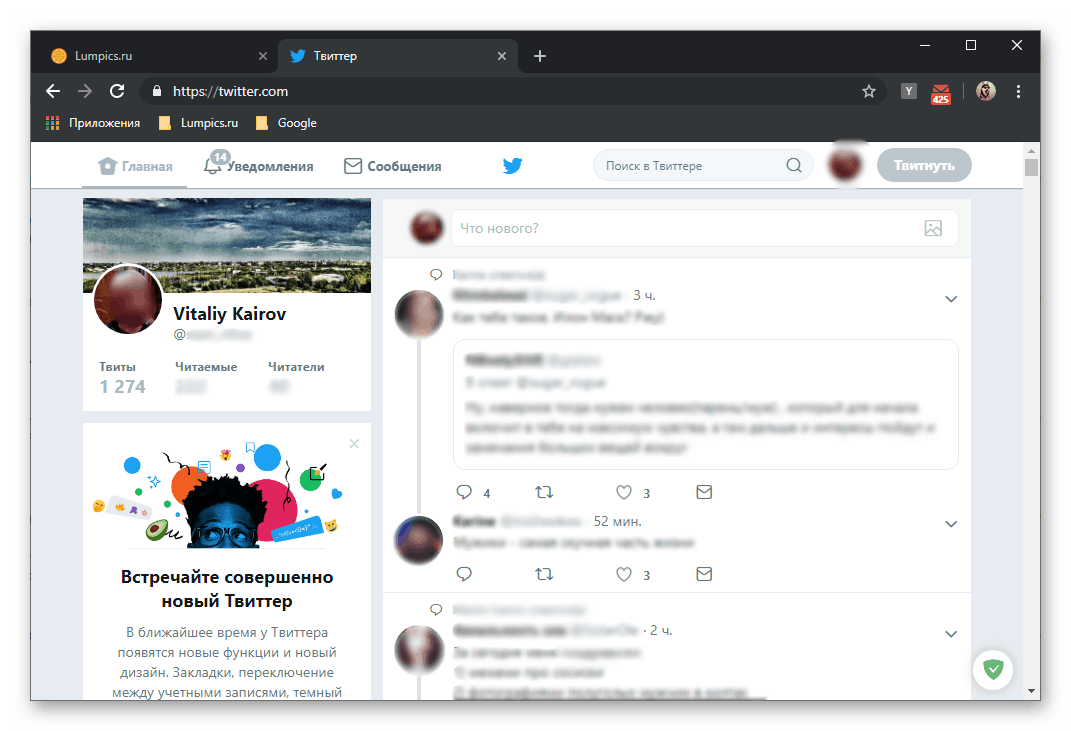Reply to the 52 мин. tweet
1071x731 pixels.
[x=464, y=574]
